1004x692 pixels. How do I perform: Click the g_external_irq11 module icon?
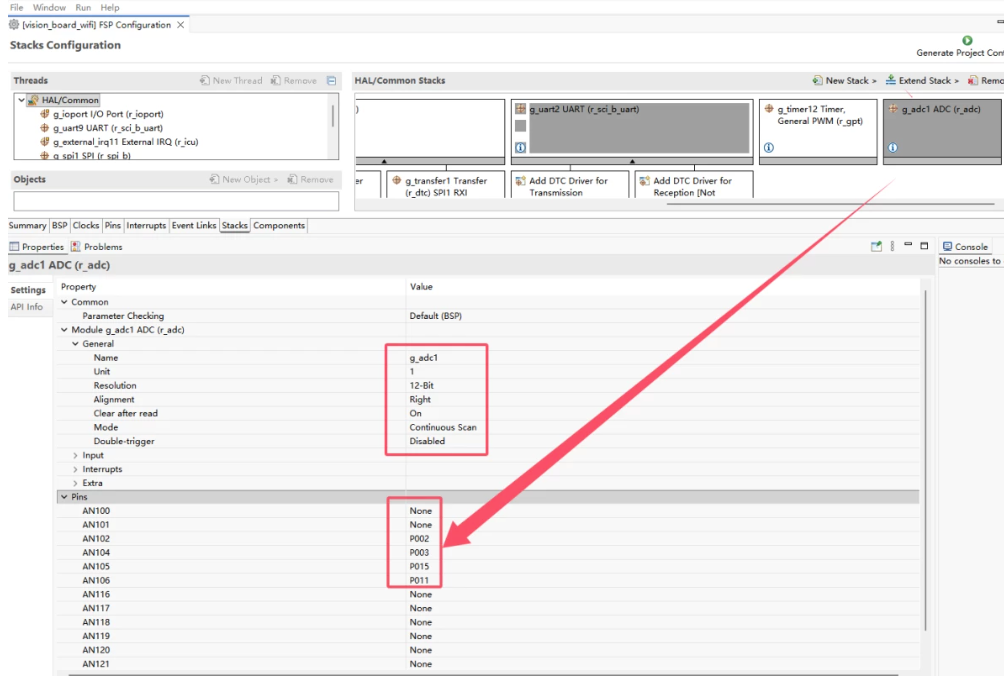coord(45,142)
